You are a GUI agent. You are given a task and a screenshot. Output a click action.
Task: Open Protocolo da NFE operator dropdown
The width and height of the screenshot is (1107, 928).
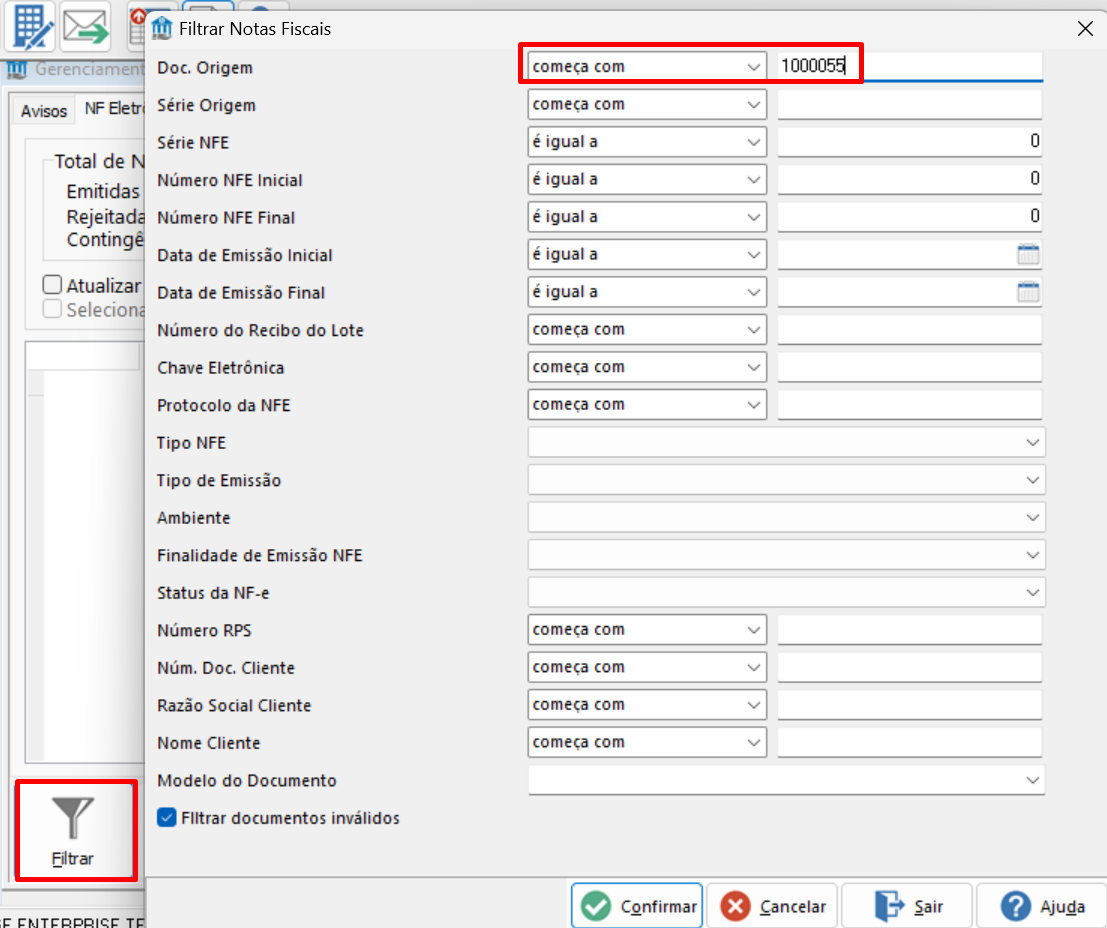pyautogui.click(x=647, y=404)
